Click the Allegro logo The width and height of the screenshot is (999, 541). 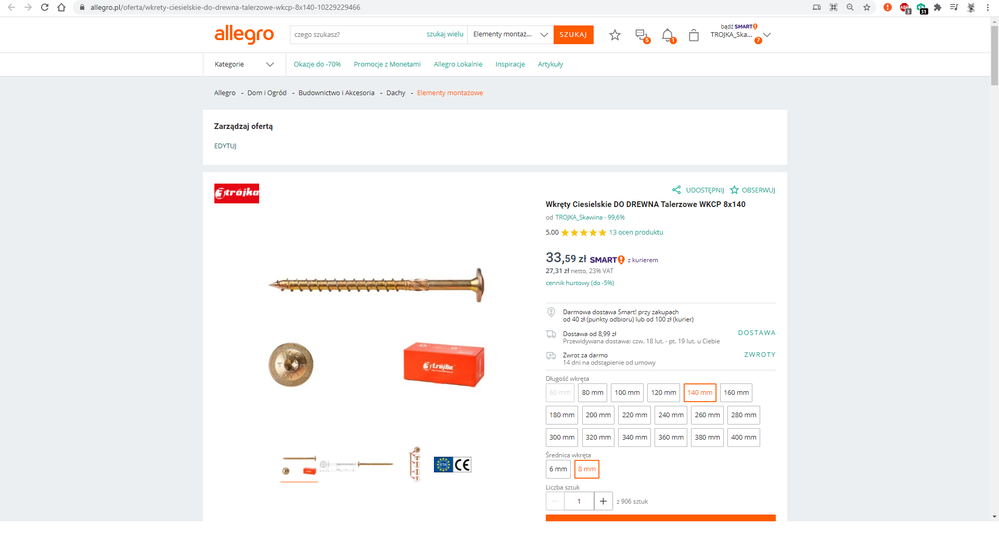point(244,34)
